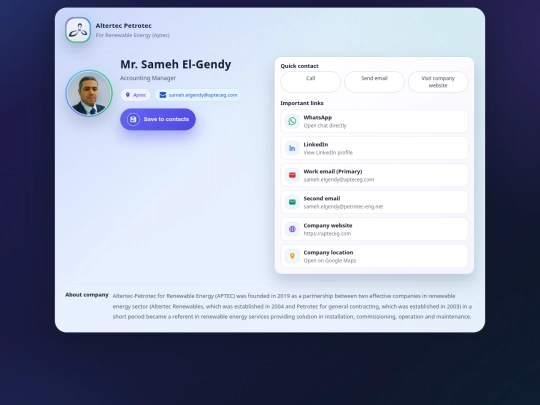540x405 pixels.
Task: Click the location pin icon beside Aptec
Action: coord(128,95)
